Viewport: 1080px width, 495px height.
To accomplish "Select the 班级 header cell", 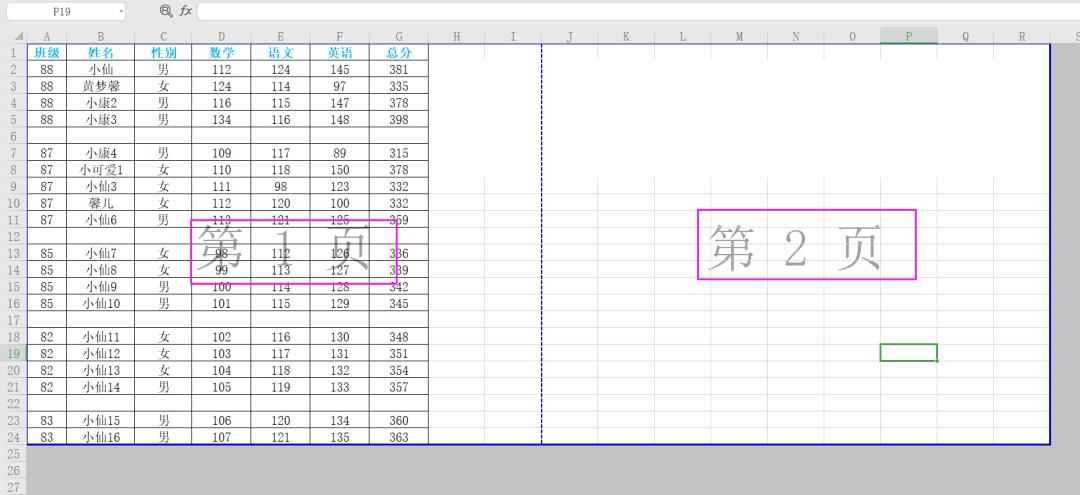I will pyautogui.click(x=47, y=52).
